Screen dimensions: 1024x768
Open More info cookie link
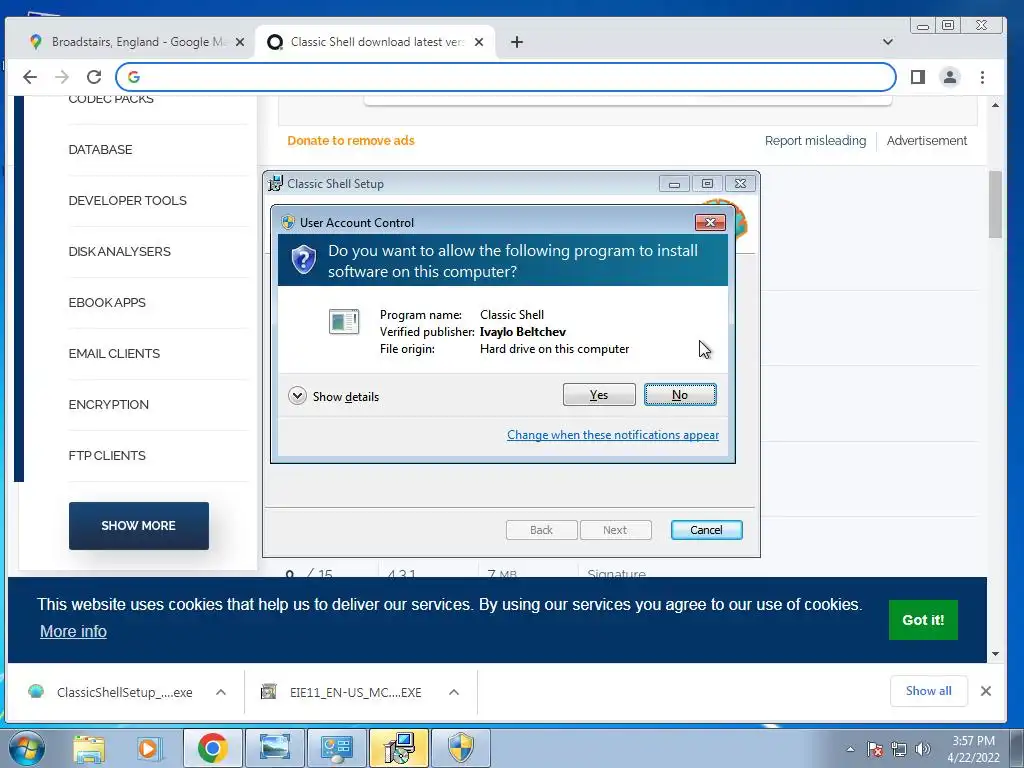(73, 632)
